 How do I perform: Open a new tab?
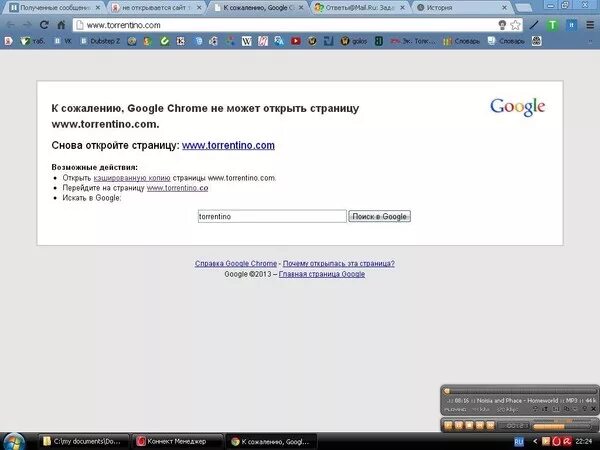[x=523, y=8]
